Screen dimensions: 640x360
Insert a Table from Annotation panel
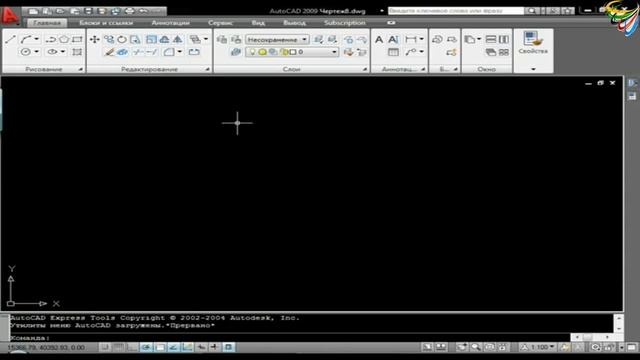393,52
